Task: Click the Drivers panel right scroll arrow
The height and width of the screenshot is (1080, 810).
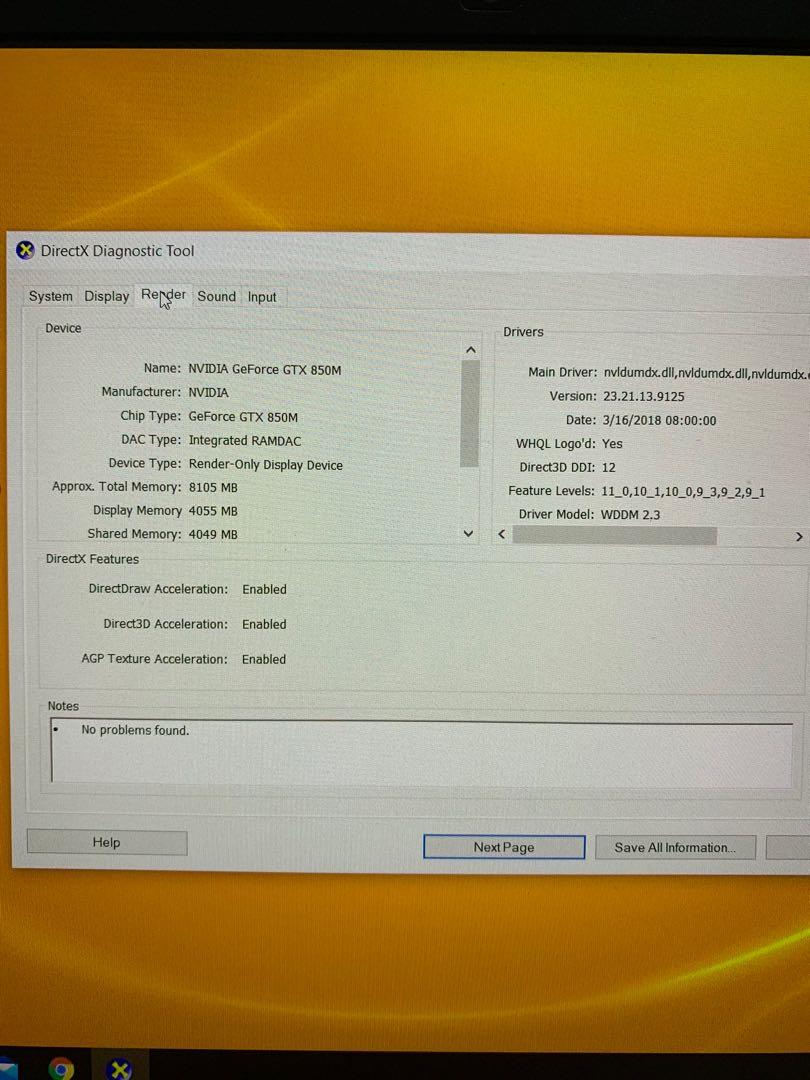Action: coord(798,537)
